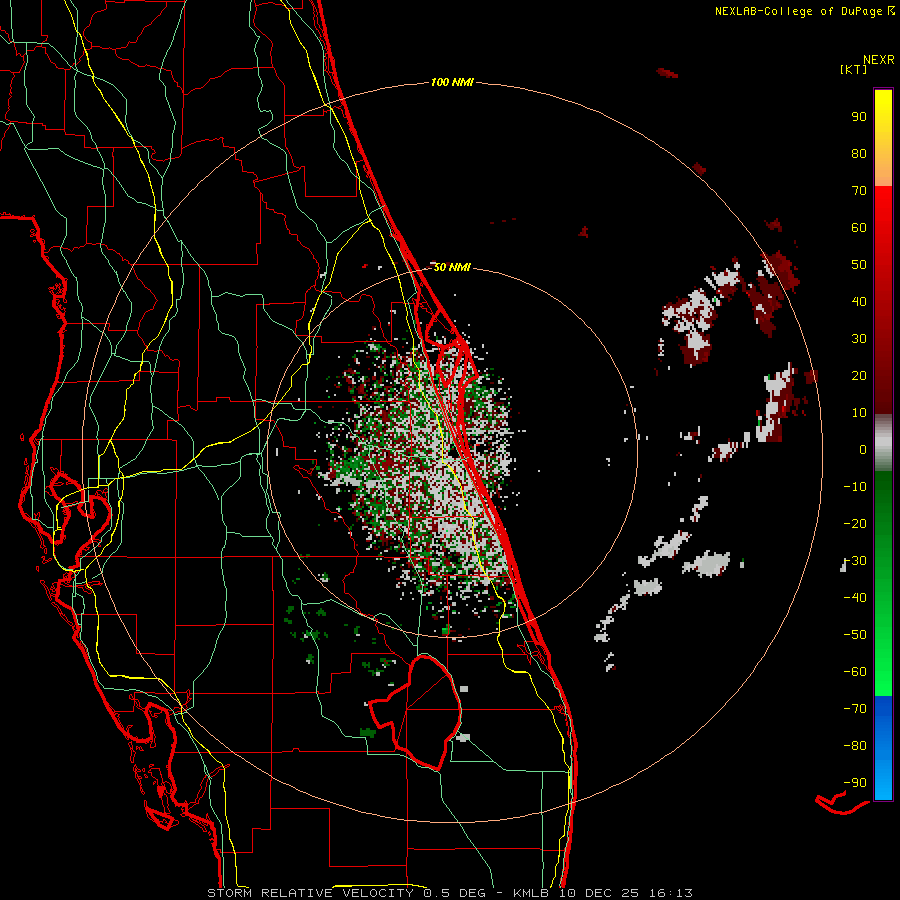This screenshot has width=900, height=900.
Task: Click the 60 knot value on scale
Action: pyautogui.click(x=859, y=228)
